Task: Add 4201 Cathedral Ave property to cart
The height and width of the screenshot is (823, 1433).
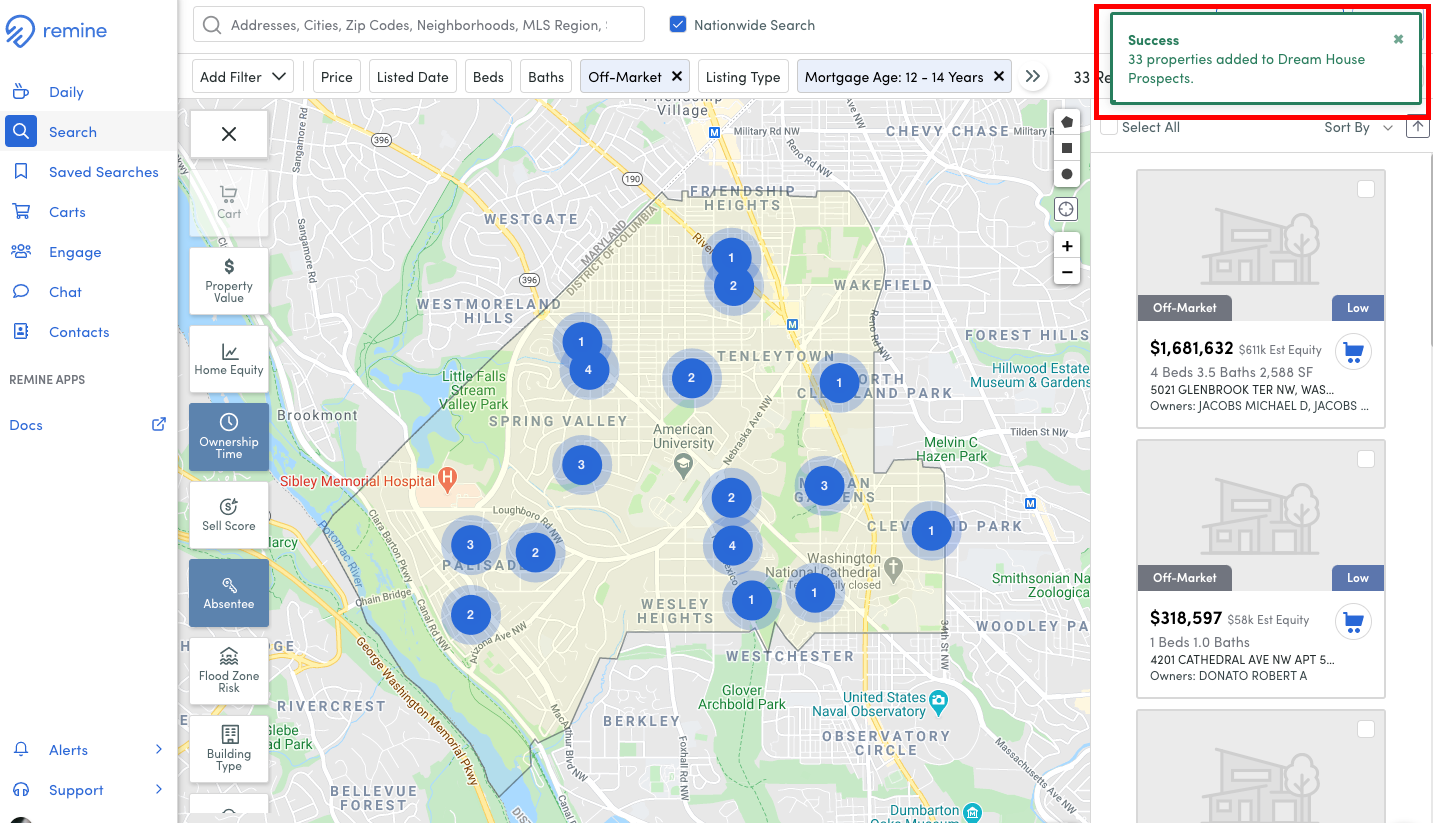Action: click(1353, 622)
